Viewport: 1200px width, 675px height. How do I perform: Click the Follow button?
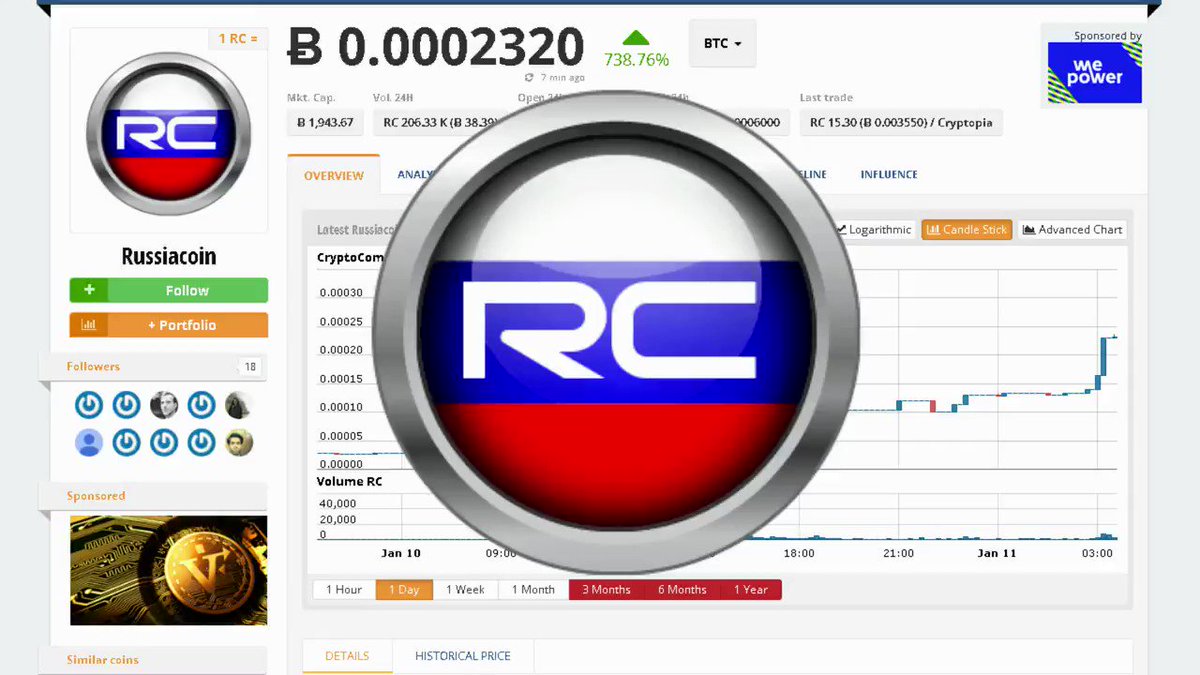tap(168, 290)
